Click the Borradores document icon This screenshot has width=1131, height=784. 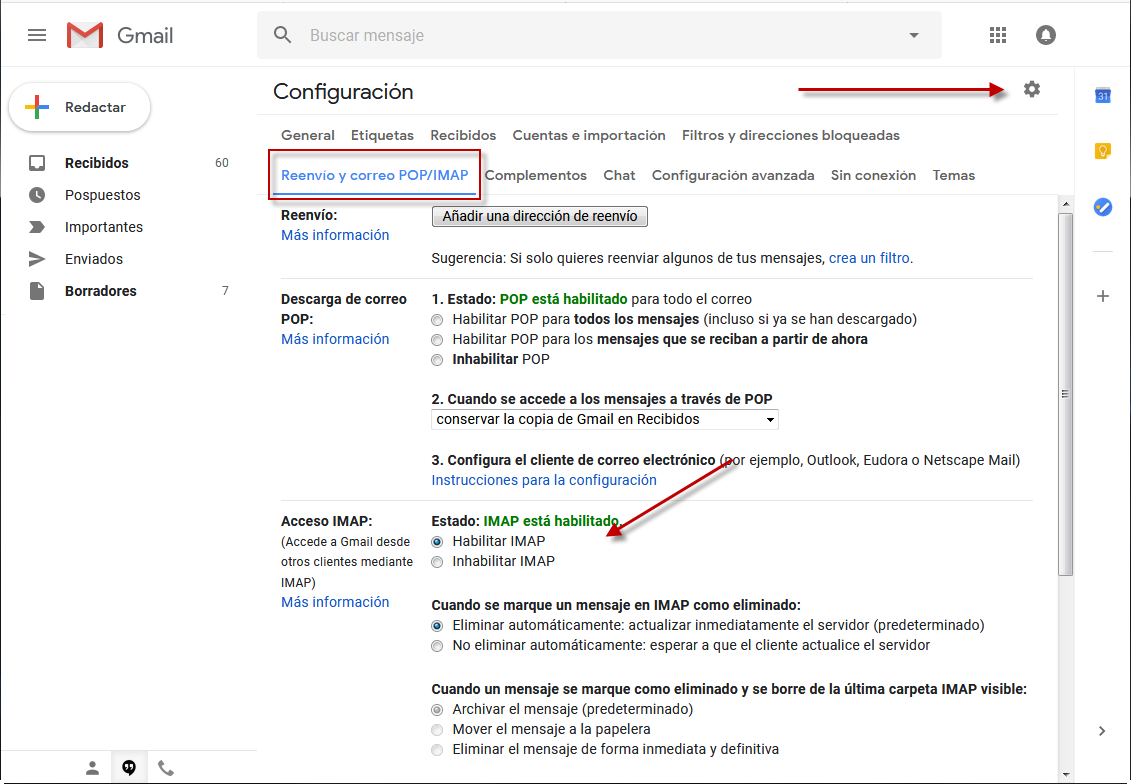tap(37, 291)
